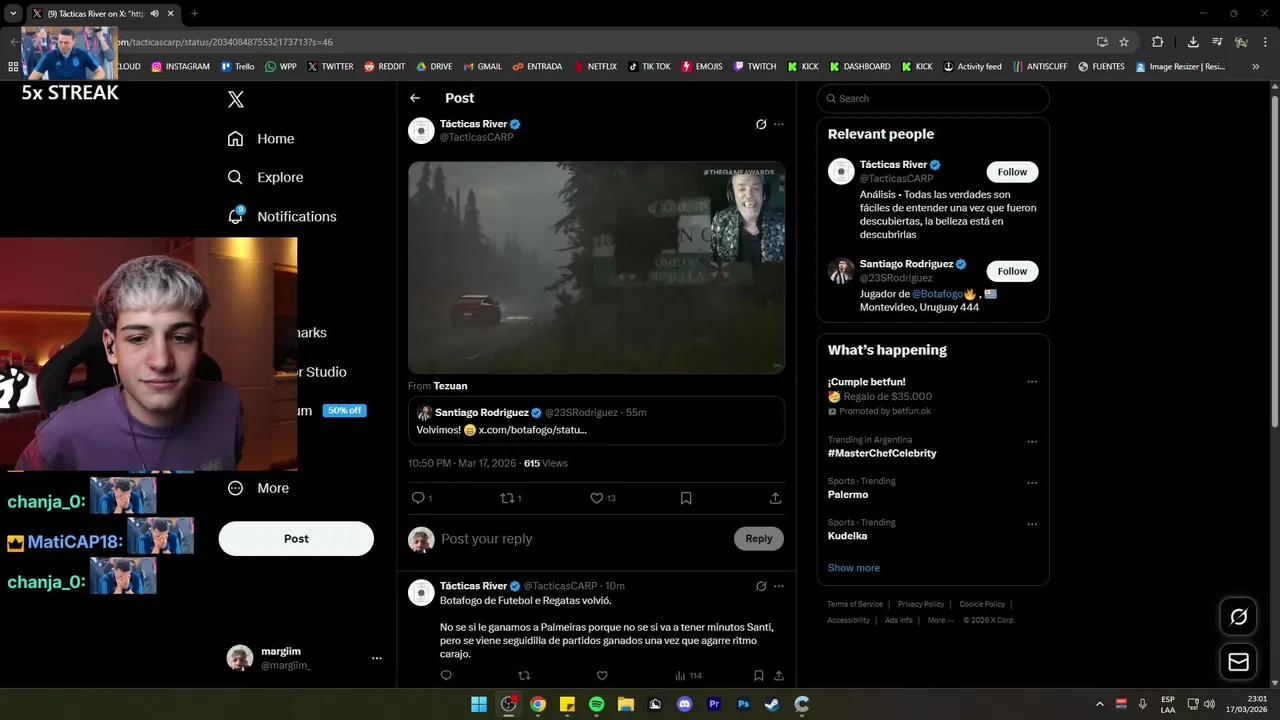Show more bookmarks via the chevron
Screen dimensions: 1280x720
(1256, 67)
